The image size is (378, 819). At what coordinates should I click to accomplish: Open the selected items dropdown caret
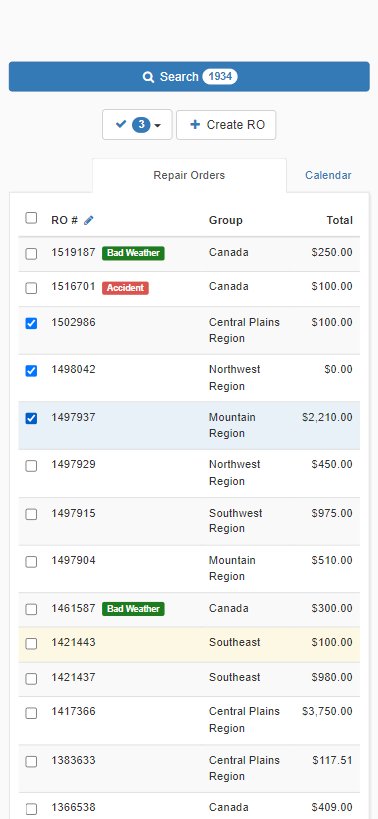coord(158,125)
